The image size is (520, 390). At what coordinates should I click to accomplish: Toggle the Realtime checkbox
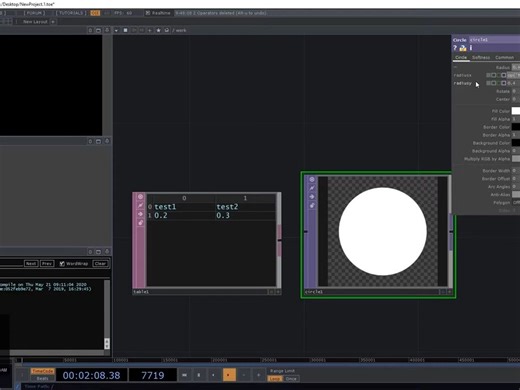(x=148, y=13)
